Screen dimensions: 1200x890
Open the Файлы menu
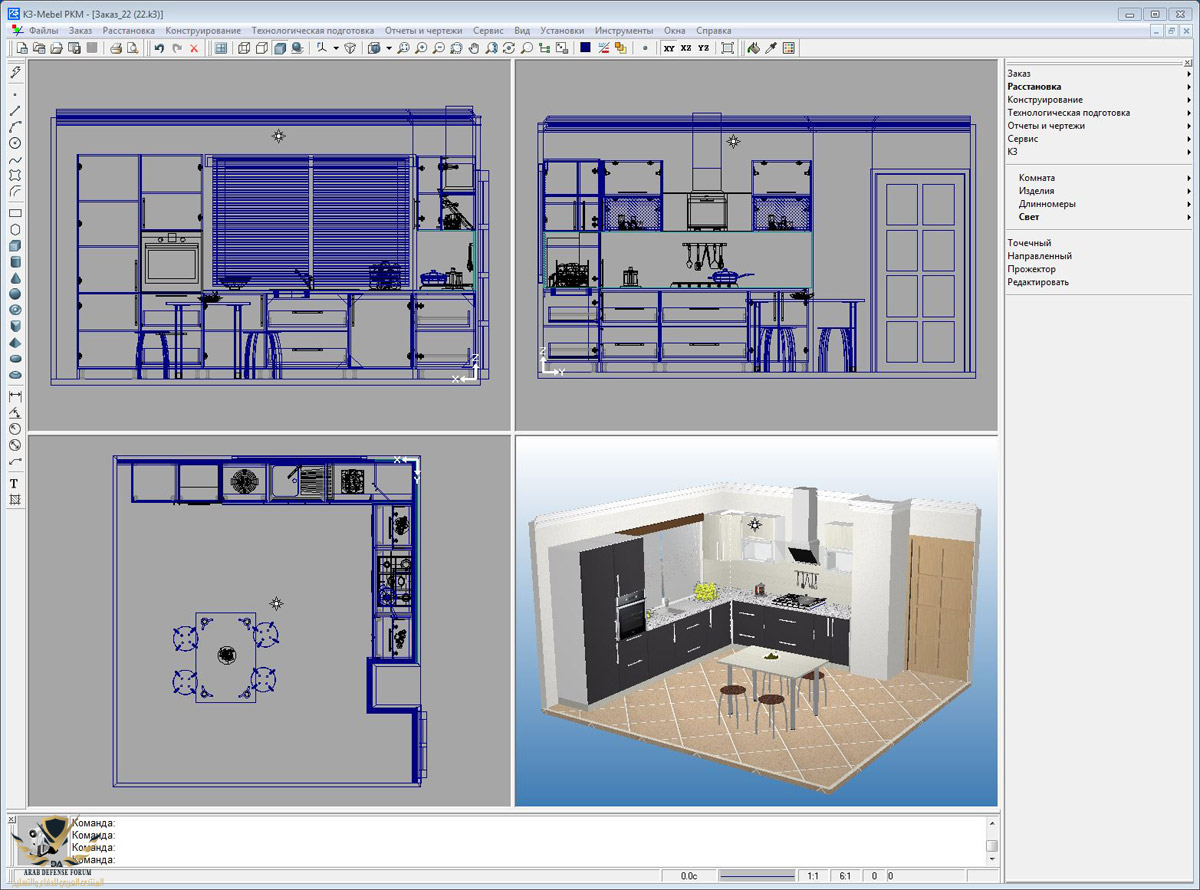(44, 31)
